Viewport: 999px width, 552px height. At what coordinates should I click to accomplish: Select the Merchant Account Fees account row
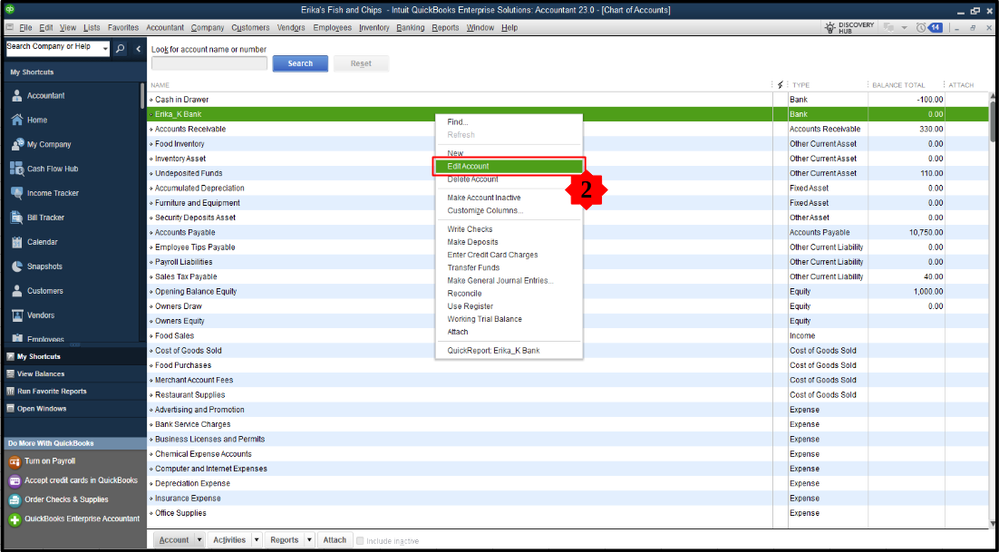(568, 380)
